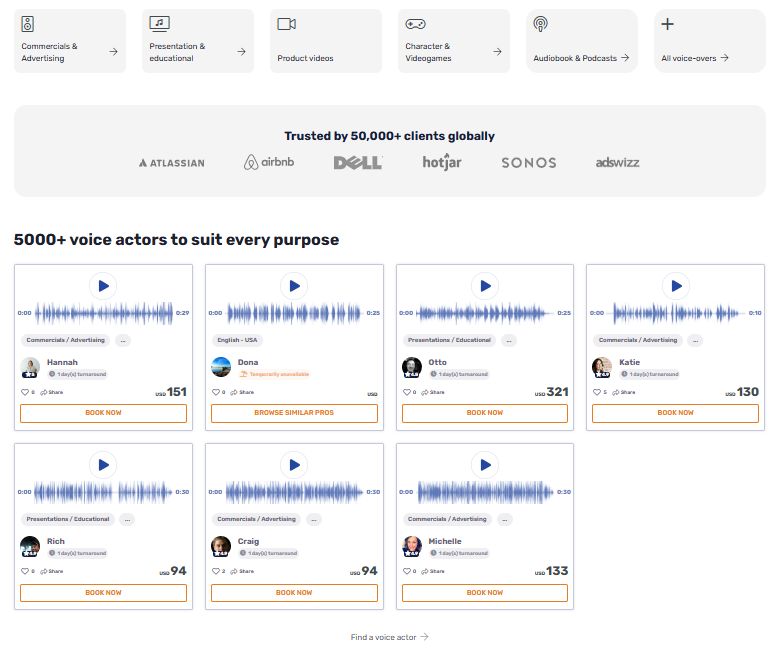The width and height of the screenshot is (771, 663).
Task: Open Craig's profile avatar
Action: click(221, 546)
